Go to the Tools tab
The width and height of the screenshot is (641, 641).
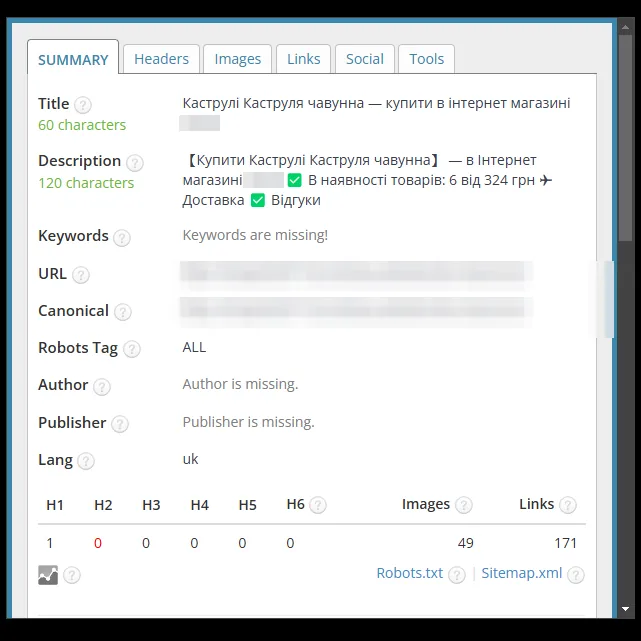[426, 59]
